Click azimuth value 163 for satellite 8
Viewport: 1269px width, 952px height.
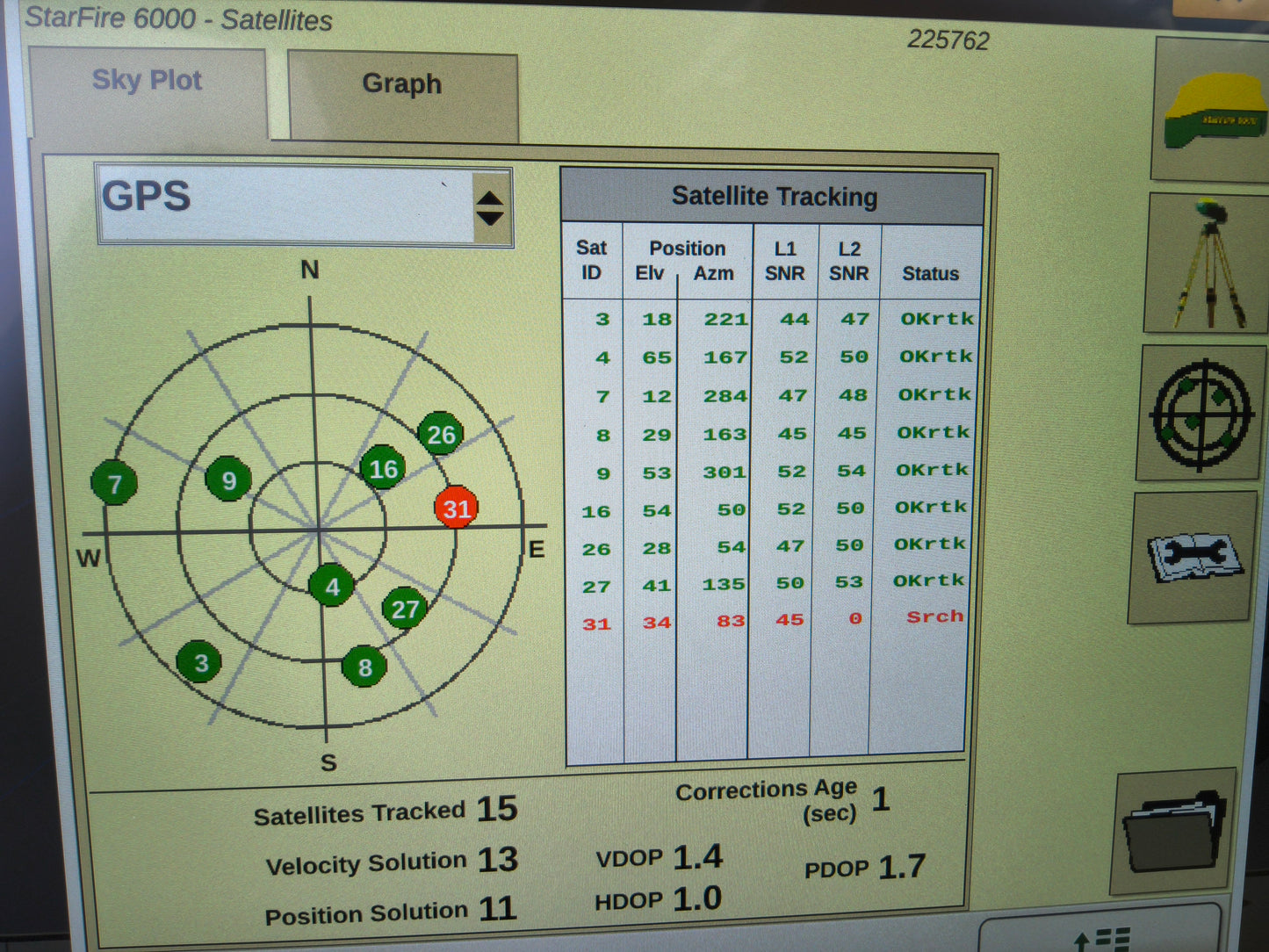pyautogui.click(x=725, y=435)
